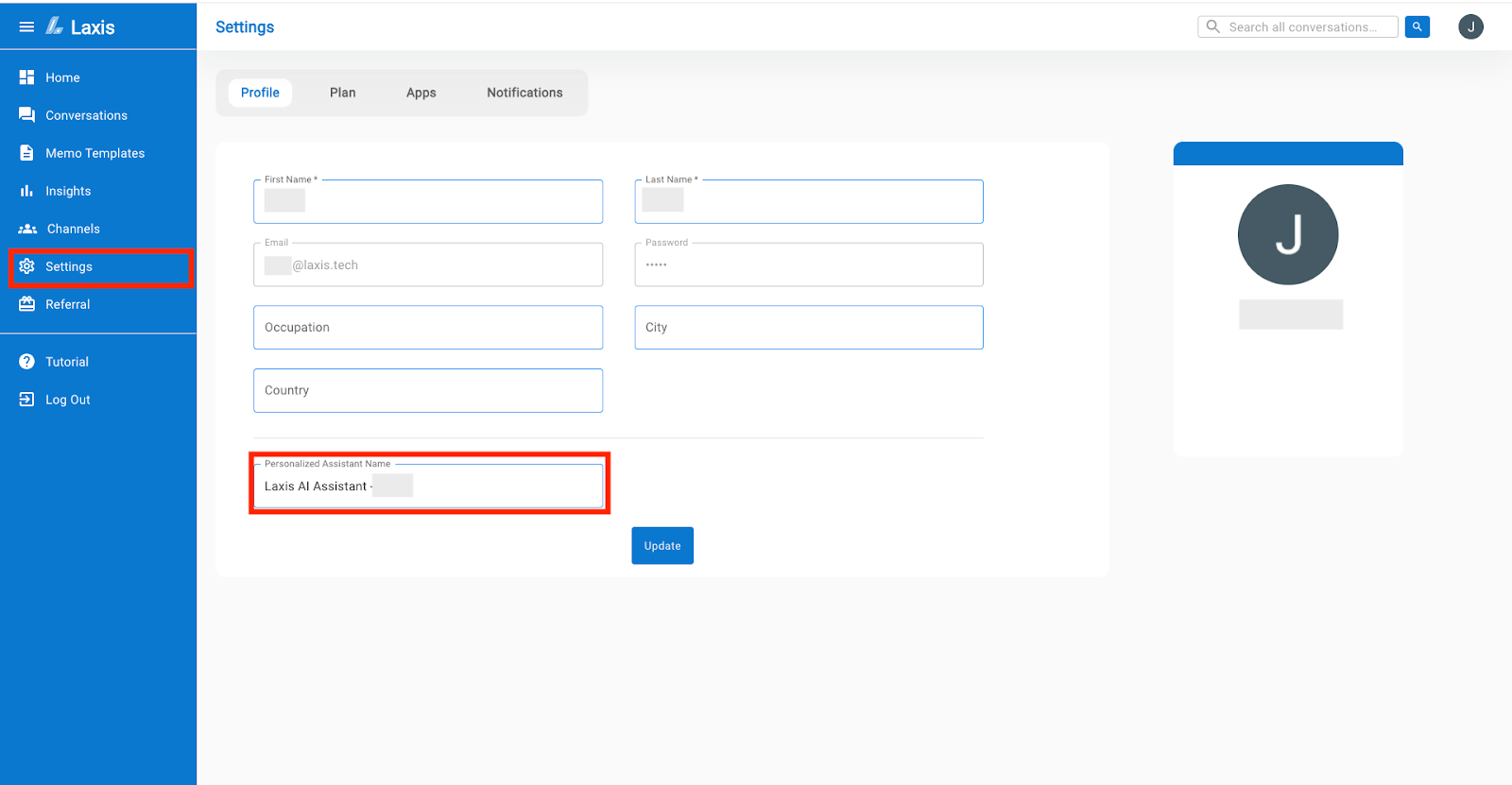Viewport: 1512px width, 785px height.
Task: Focus the City field
Action: point(809,327)
